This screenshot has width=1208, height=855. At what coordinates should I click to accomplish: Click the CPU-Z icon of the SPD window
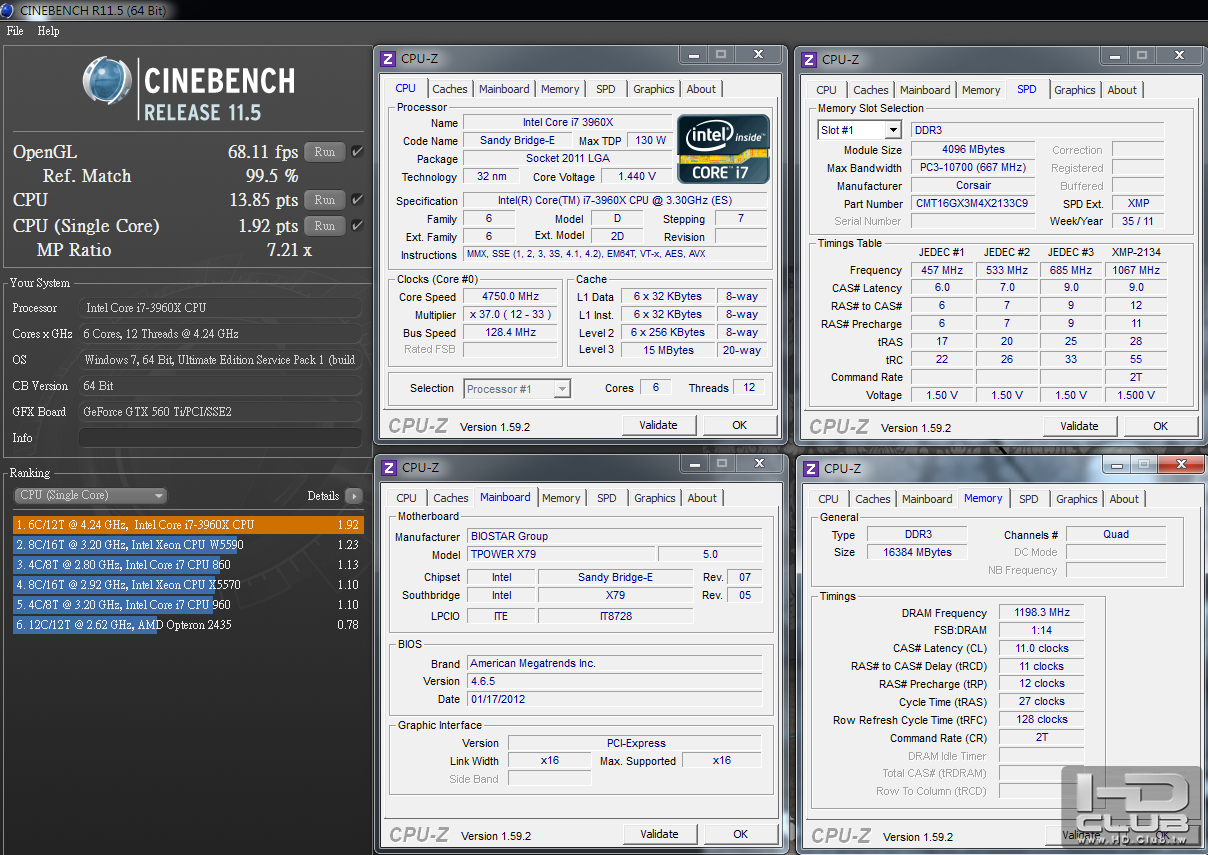(x=809, y=59)
